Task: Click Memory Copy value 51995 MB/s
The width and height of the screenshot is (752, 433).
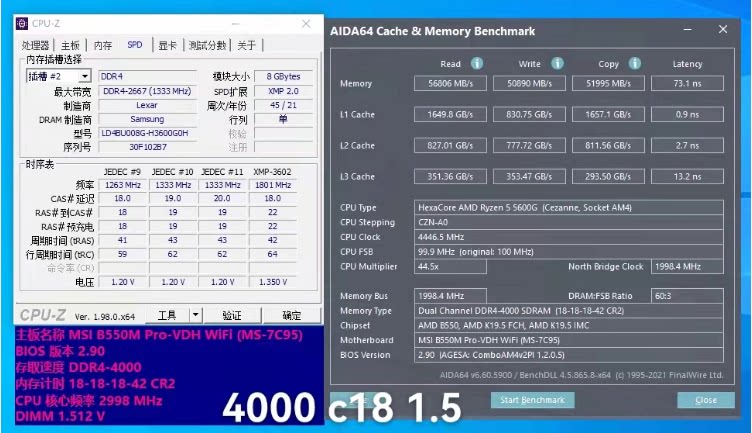Action: [x=608, y=83]
